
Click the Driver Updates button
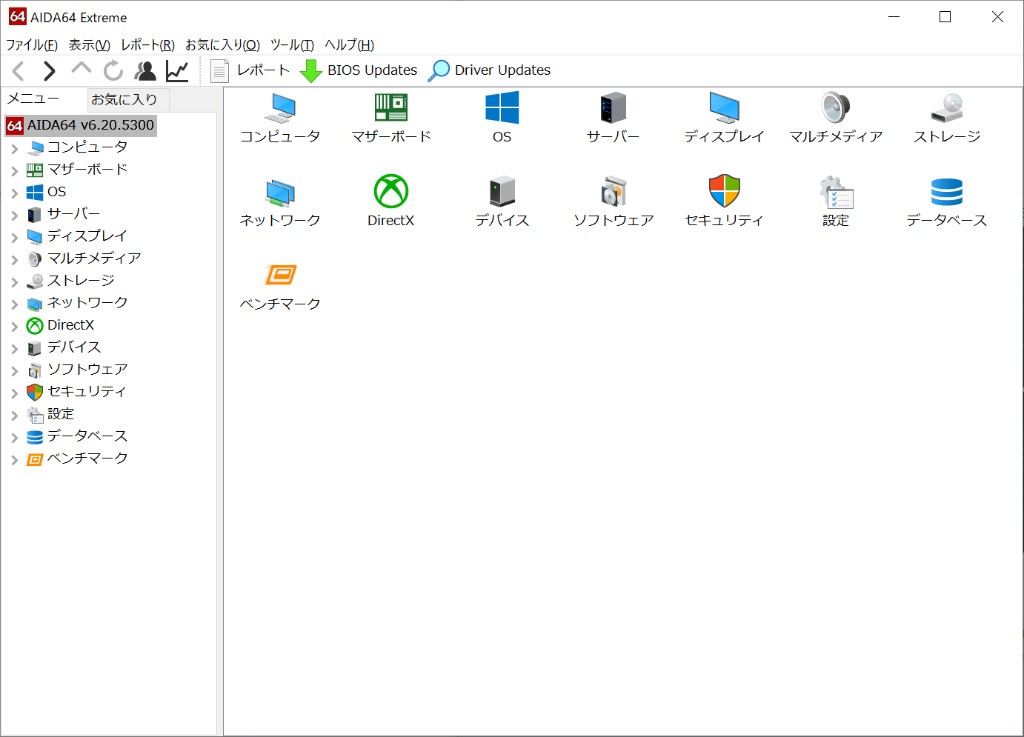click(489, 70)
